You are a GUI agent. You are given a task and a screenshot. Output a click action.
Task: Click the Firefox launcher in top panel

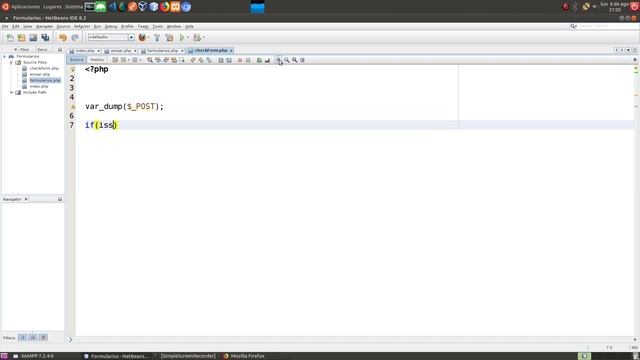(x=164, y=7)
